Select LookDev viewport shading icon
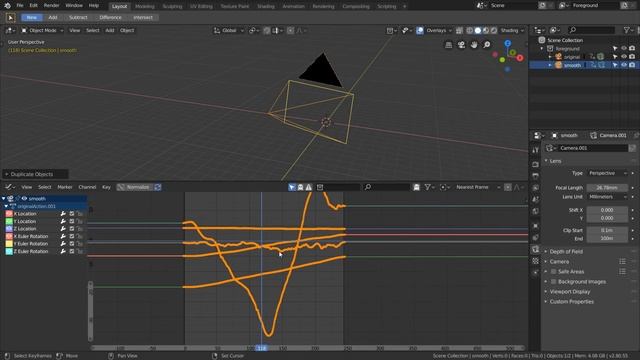The width and height of the screenshot is (640, 360). click(486, 31)
